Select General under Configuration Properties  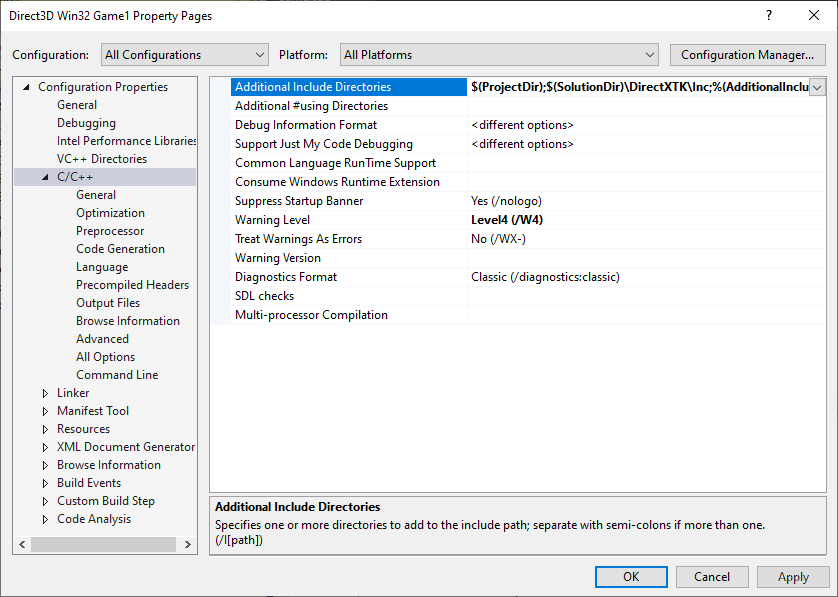pyautogui.click(x=77, y=105)
